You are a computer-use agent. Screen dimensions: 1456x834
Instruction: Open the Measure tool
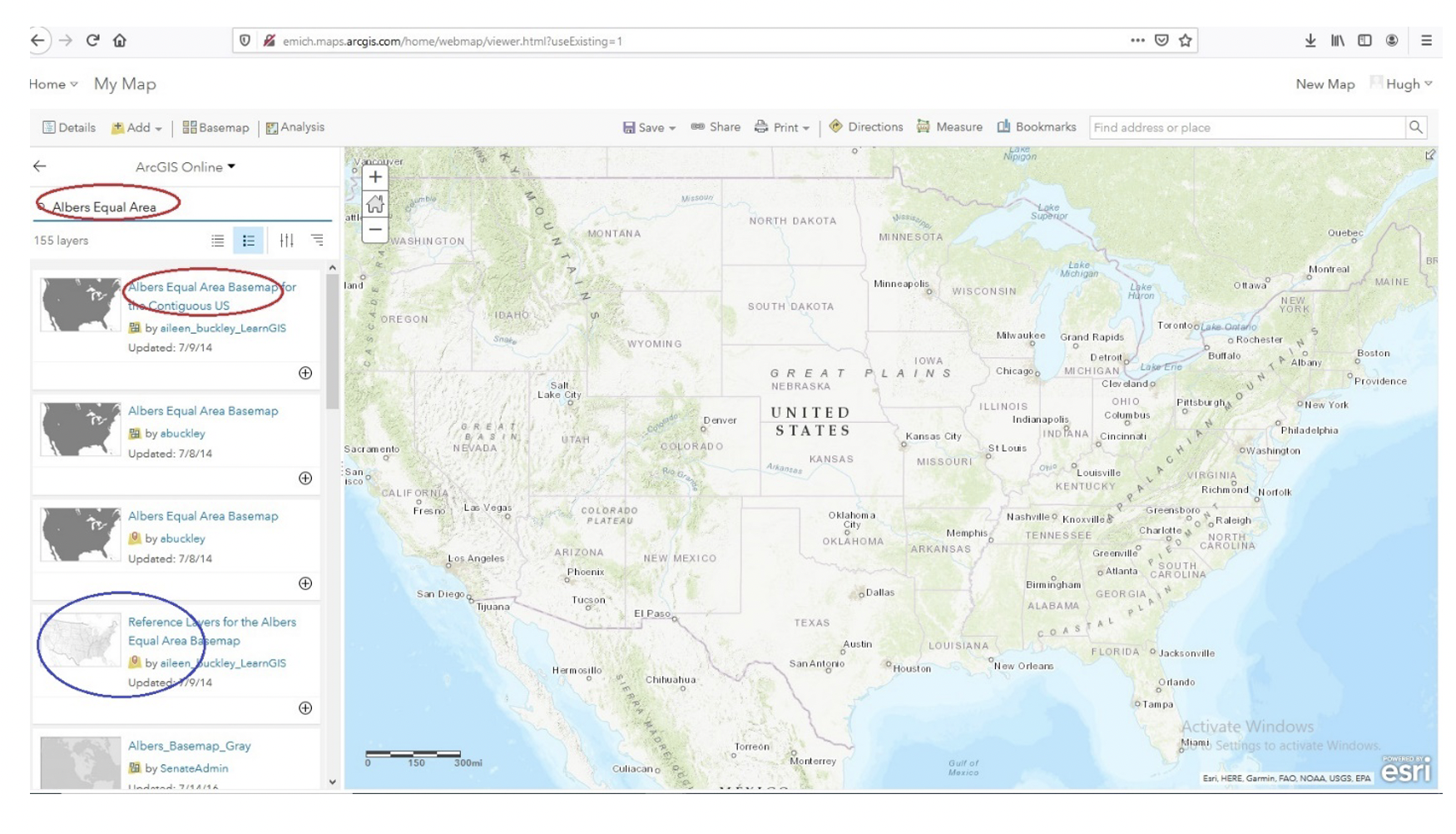[x=949, y=127]
